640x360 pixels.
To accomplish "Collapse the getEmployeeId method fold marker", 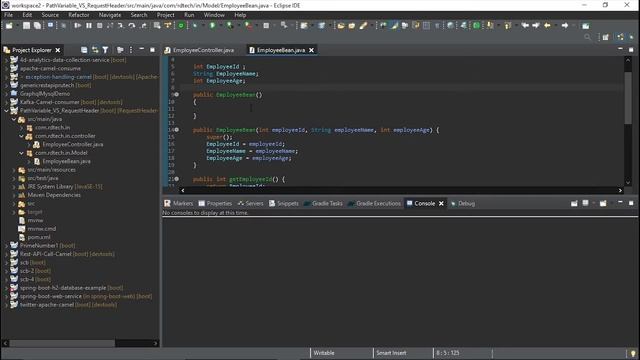I will [177, 179].
